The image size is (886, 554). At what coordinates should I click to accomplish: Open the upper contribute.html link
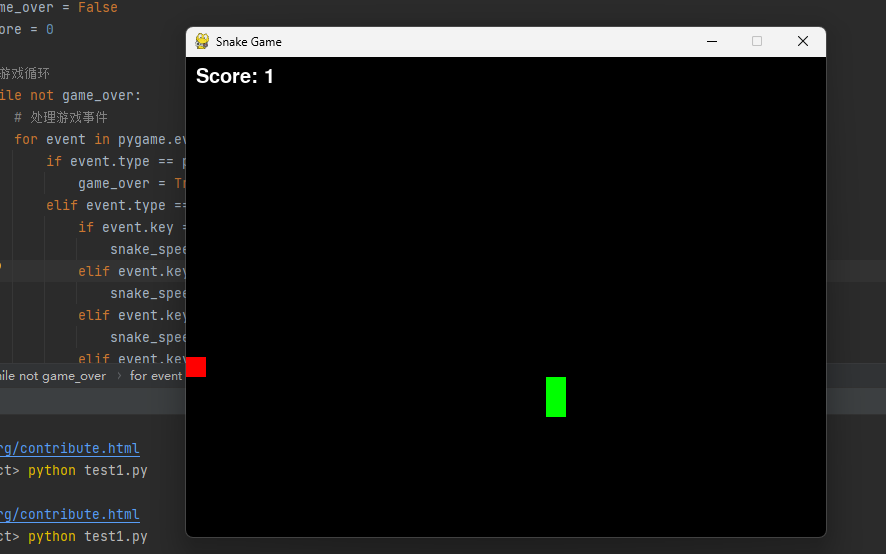(x=70, y=449)
